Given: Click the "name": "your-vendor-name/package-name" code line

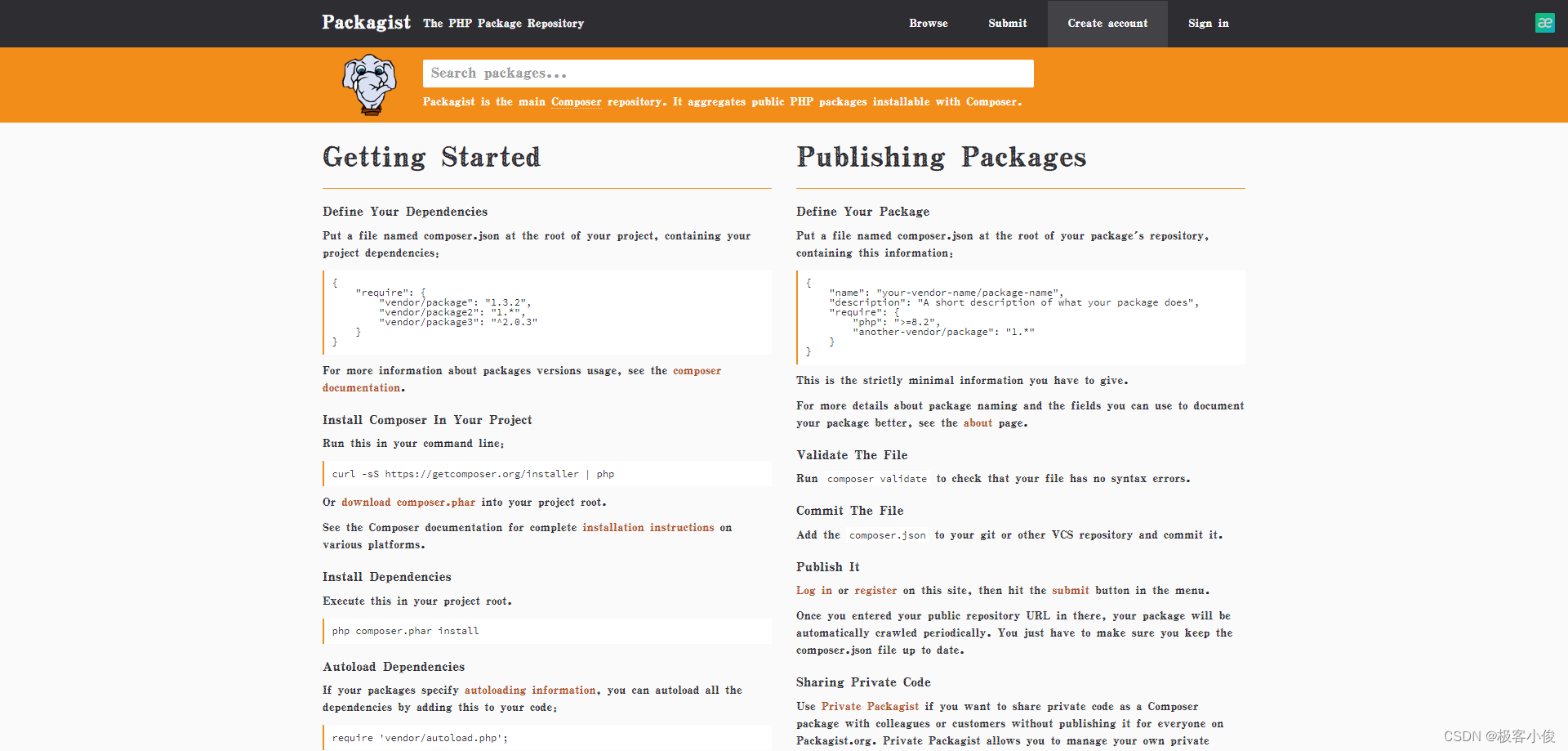Looking at the screenshot, I should [x=946, y=293].
